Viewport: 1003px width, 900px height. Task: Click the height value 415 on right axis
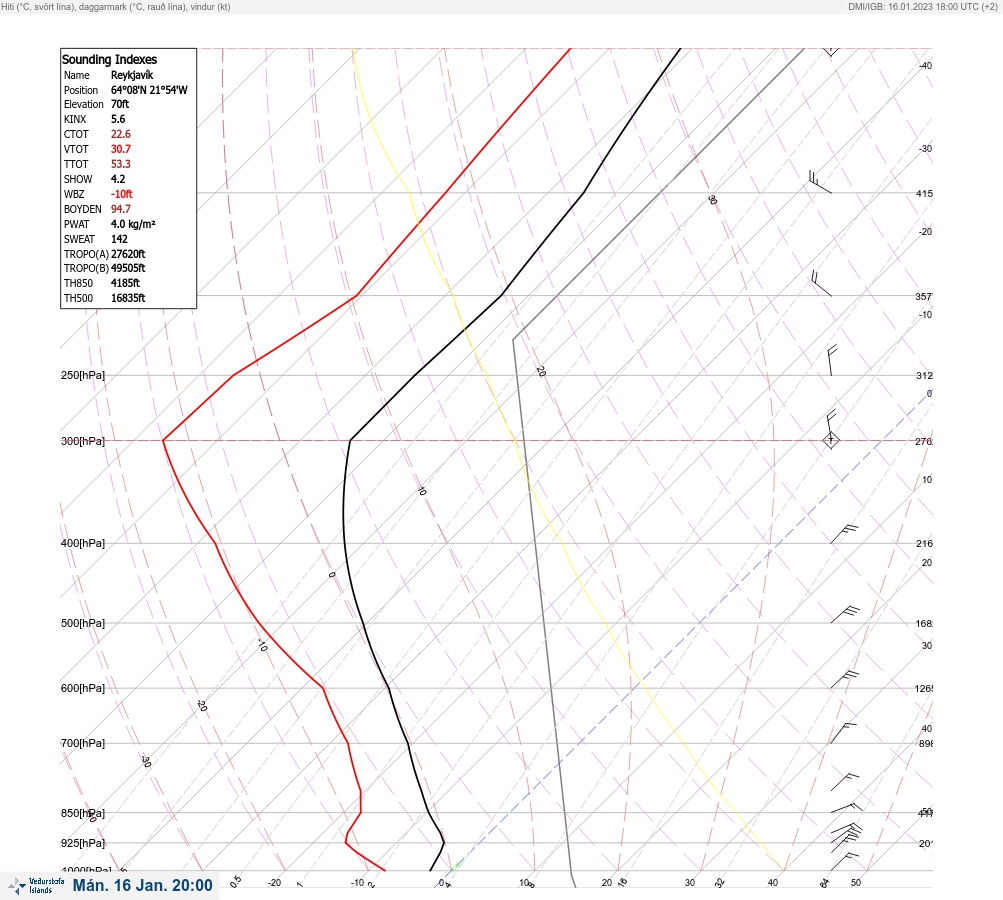coord(924,193)
